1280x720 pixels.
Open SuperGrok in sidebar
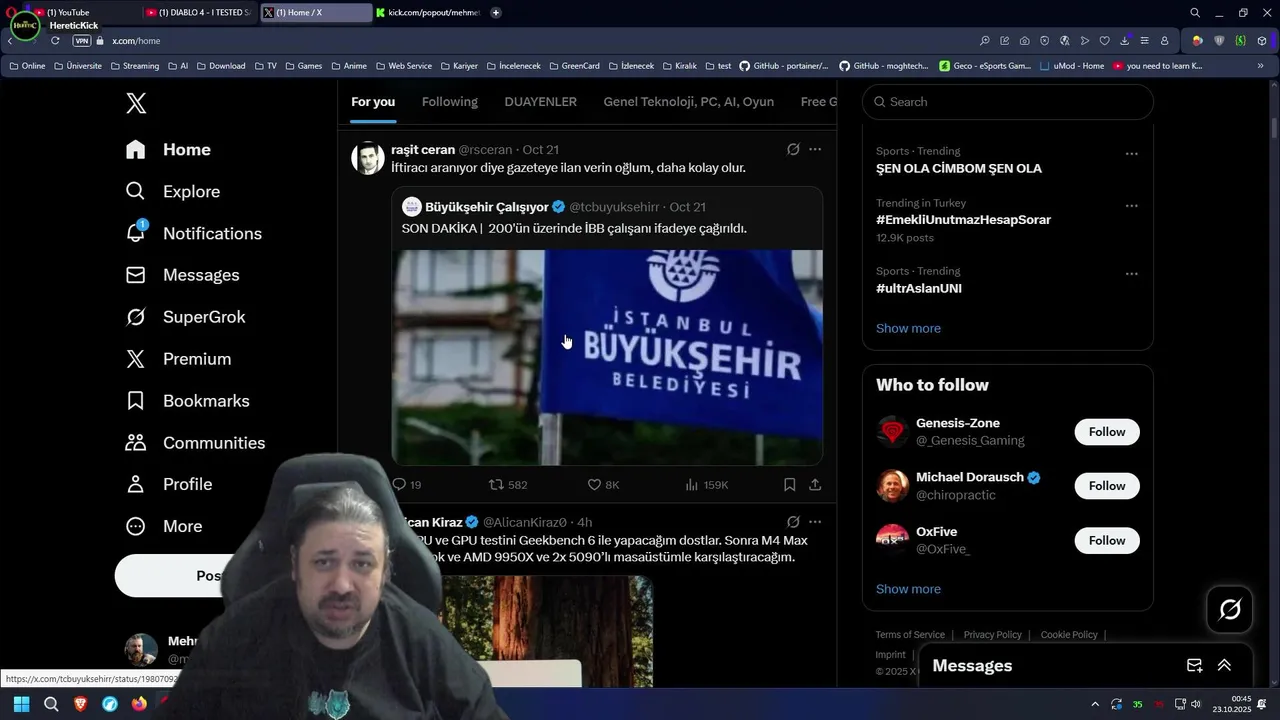185,317
